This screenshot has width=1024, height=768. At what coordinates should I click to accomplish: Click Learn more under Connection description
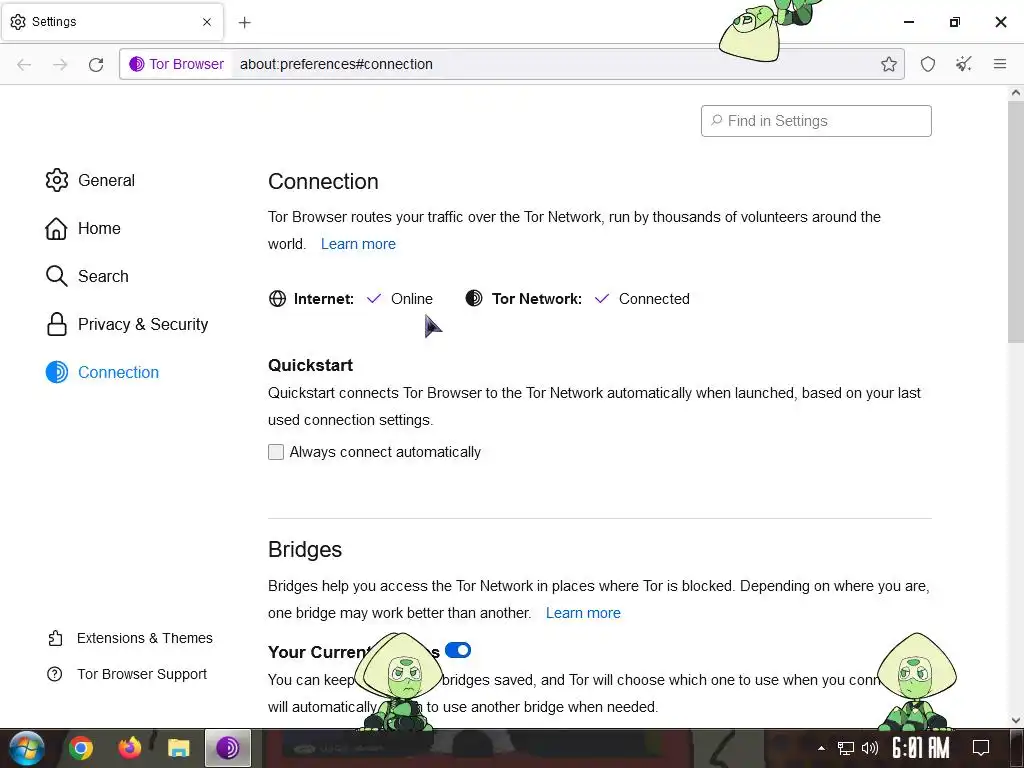point(358,244)
